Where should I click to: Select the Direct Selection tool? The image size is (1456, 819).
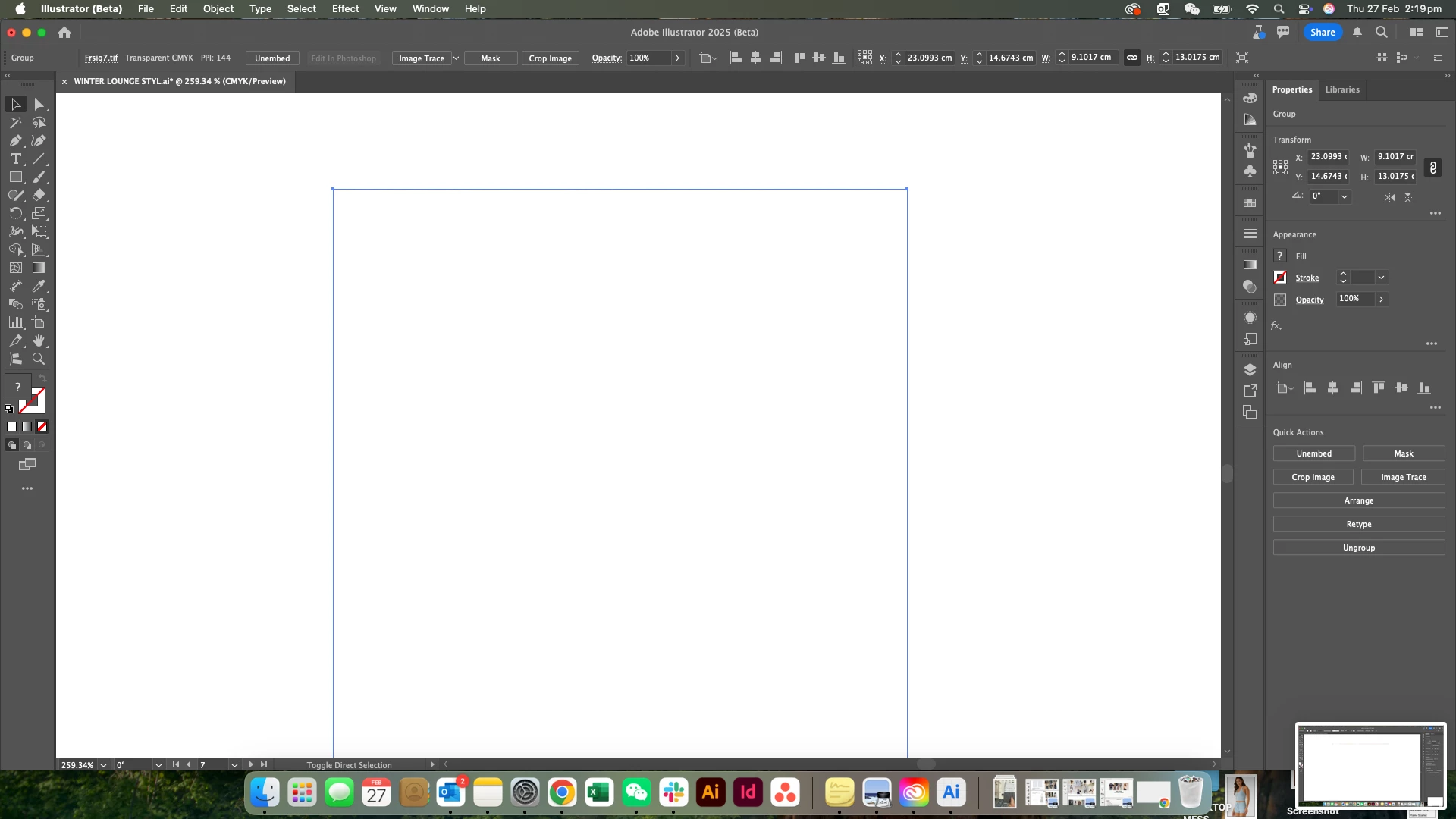tap(39, 105)
